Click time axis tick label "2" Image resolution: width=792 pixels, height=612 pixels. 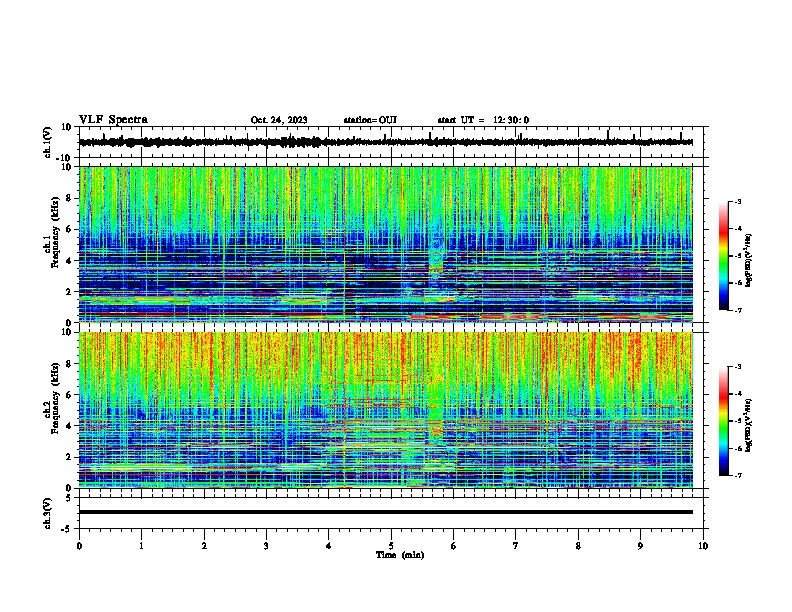click(204, 546)
